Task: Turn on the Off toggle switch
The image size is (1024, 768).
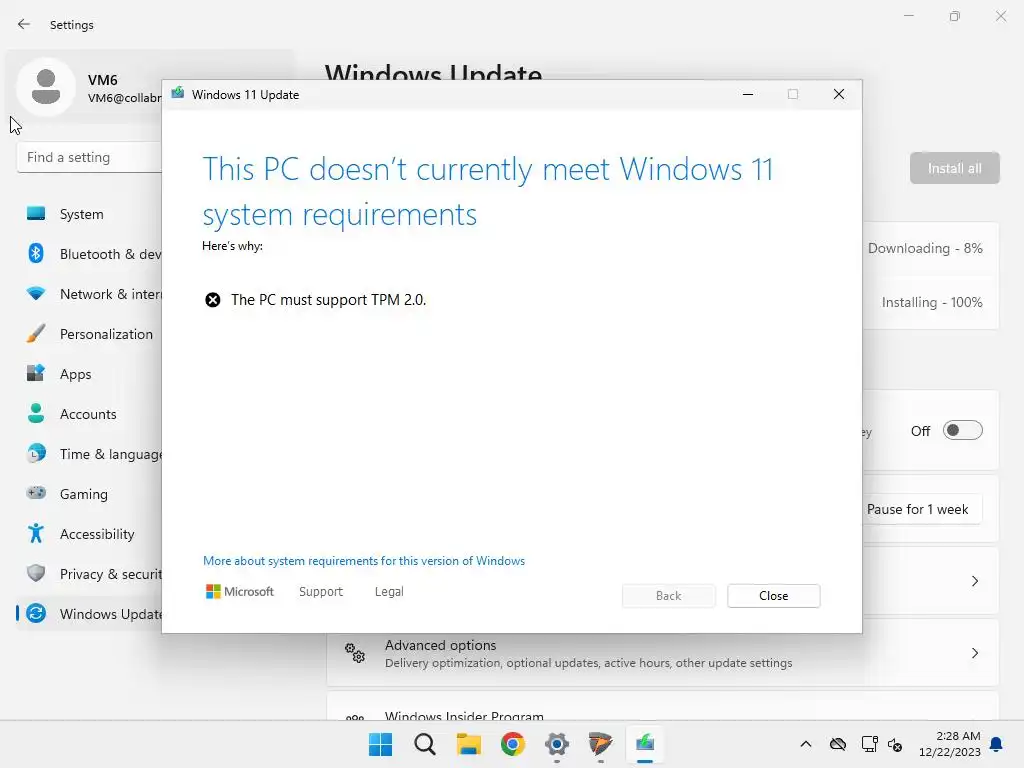Action: (962, 430)
